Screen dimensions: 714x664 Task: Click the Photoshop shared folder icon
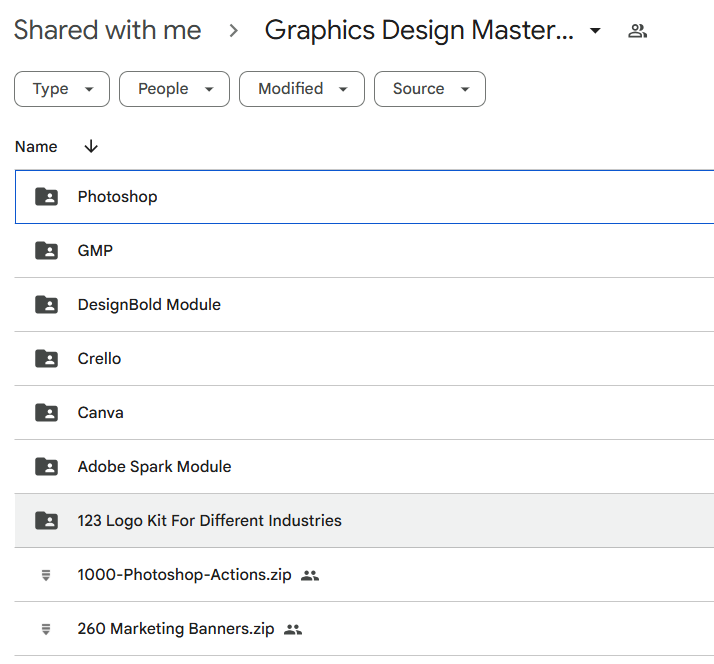pos(46,197)
